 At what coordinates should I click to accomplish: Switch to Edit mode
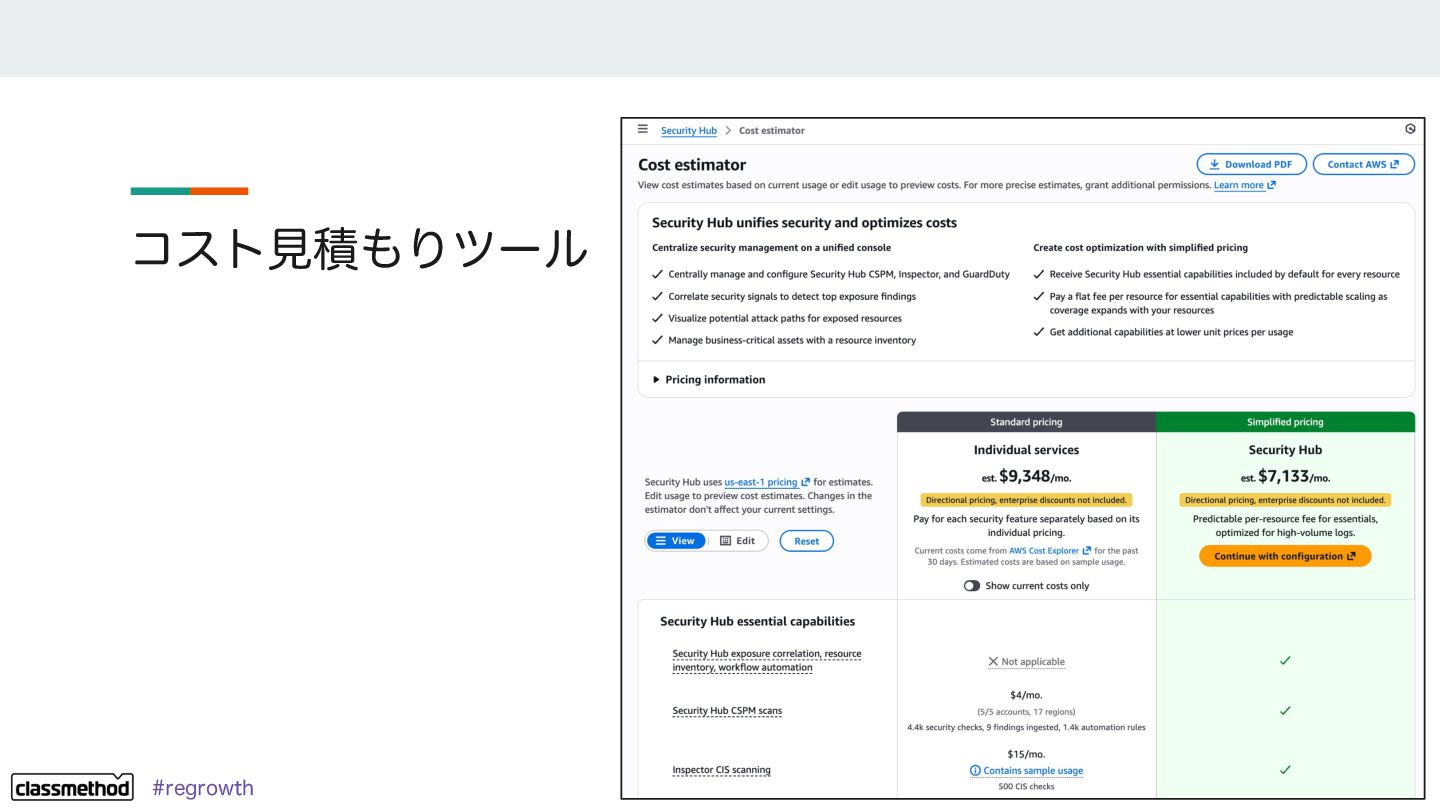pyautogui.click(x=738, y=541)
